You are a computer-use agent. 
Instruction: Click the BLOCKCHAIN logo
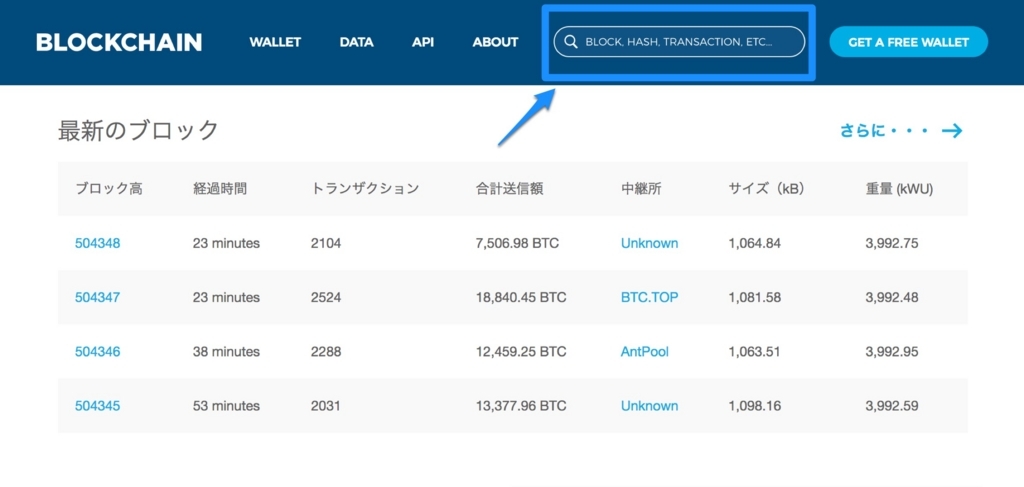(119, 42)
